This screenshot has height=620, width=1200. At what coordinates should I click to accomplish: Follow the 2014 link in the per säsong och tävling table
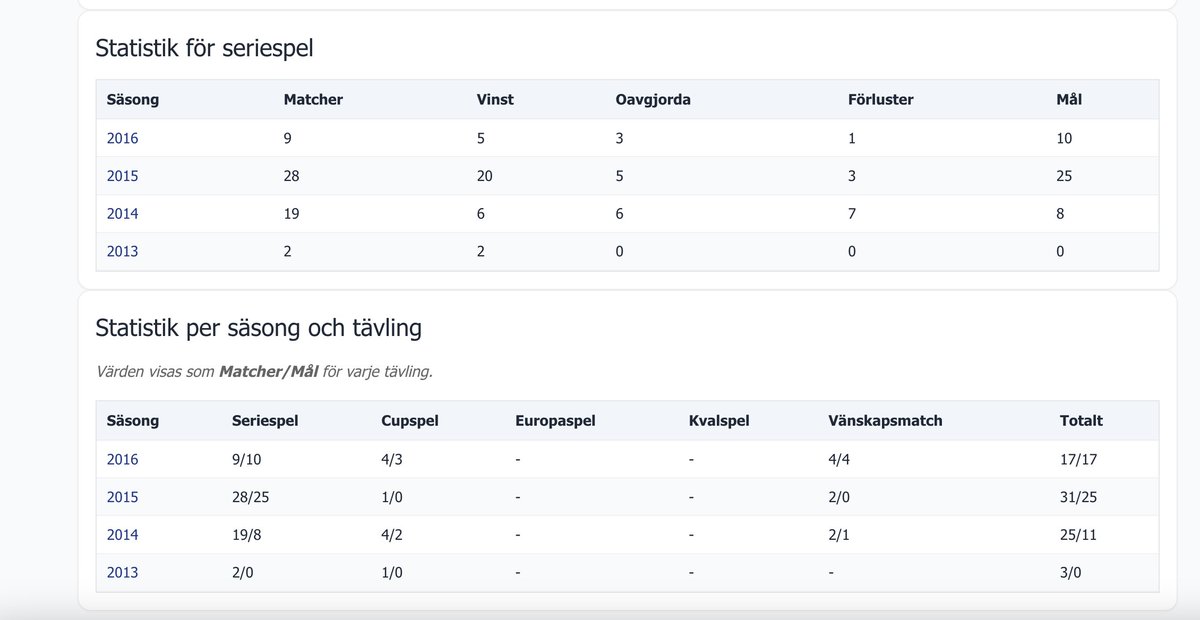point(122,535)
